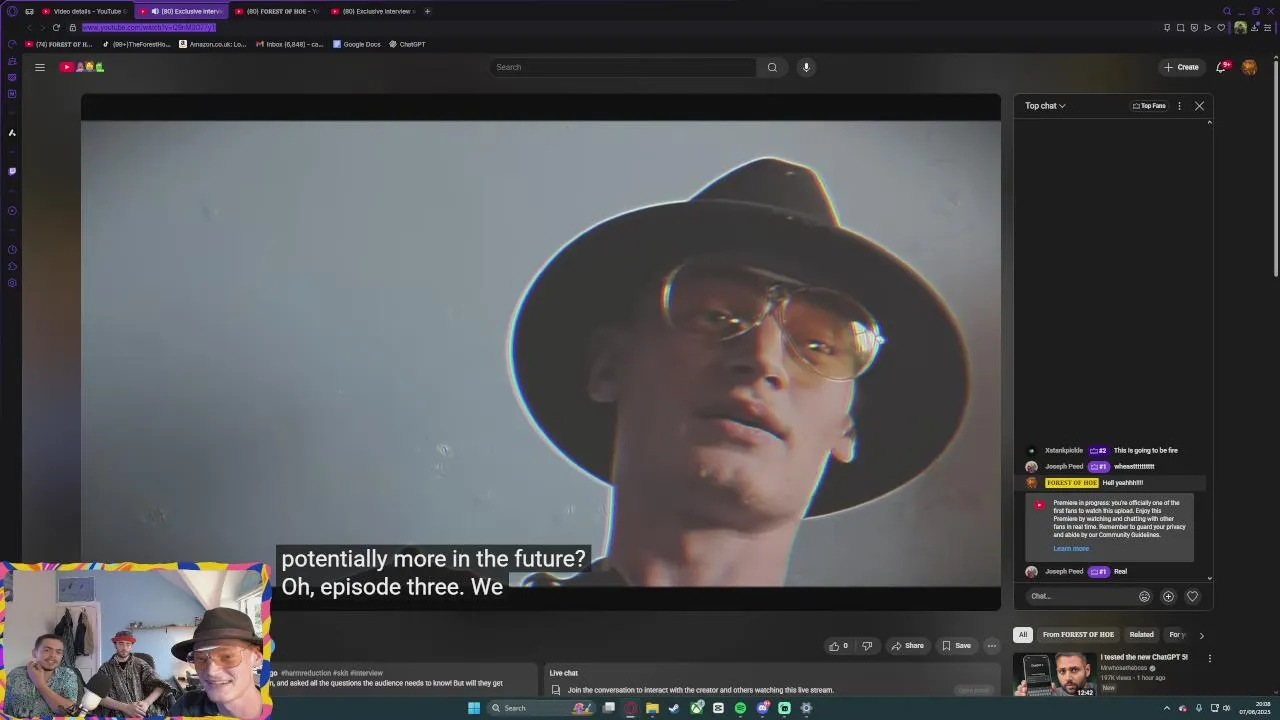Follow the Learn more link in chat
The image size is (1280, 720).
1071,548
